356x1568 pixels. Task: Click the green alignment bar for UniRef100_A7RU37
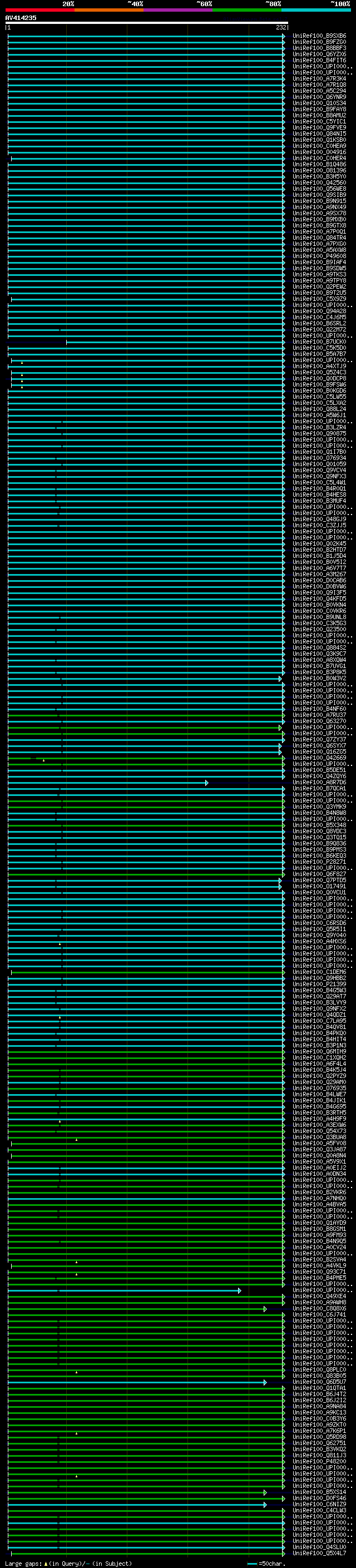tap(146, 715)
